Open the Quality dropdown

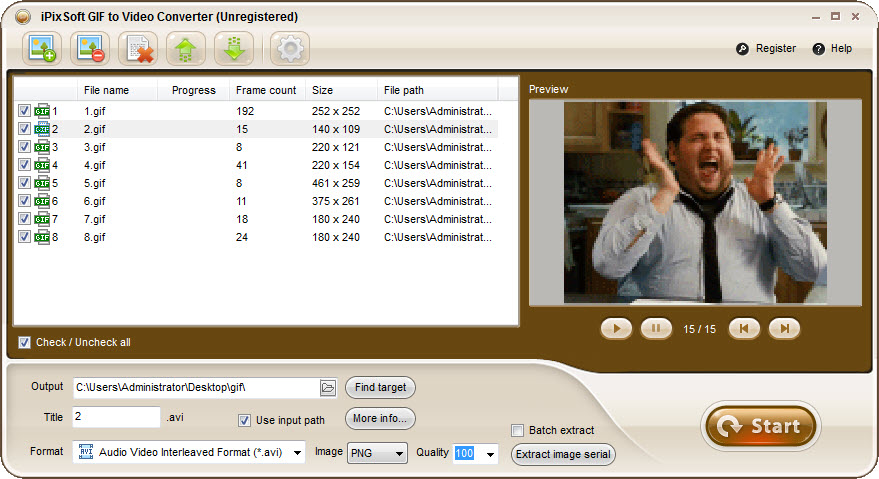tap(490, 454)
